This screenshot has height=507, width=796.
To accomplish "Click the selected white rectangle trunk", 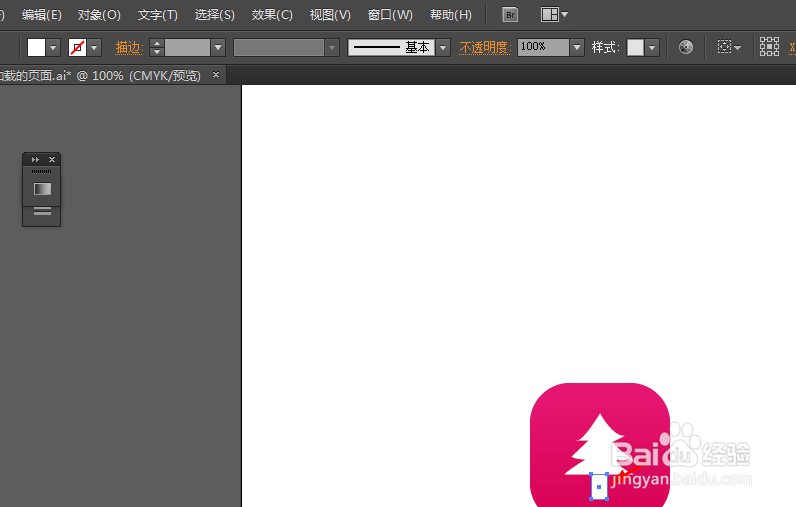I will [599, 487].
